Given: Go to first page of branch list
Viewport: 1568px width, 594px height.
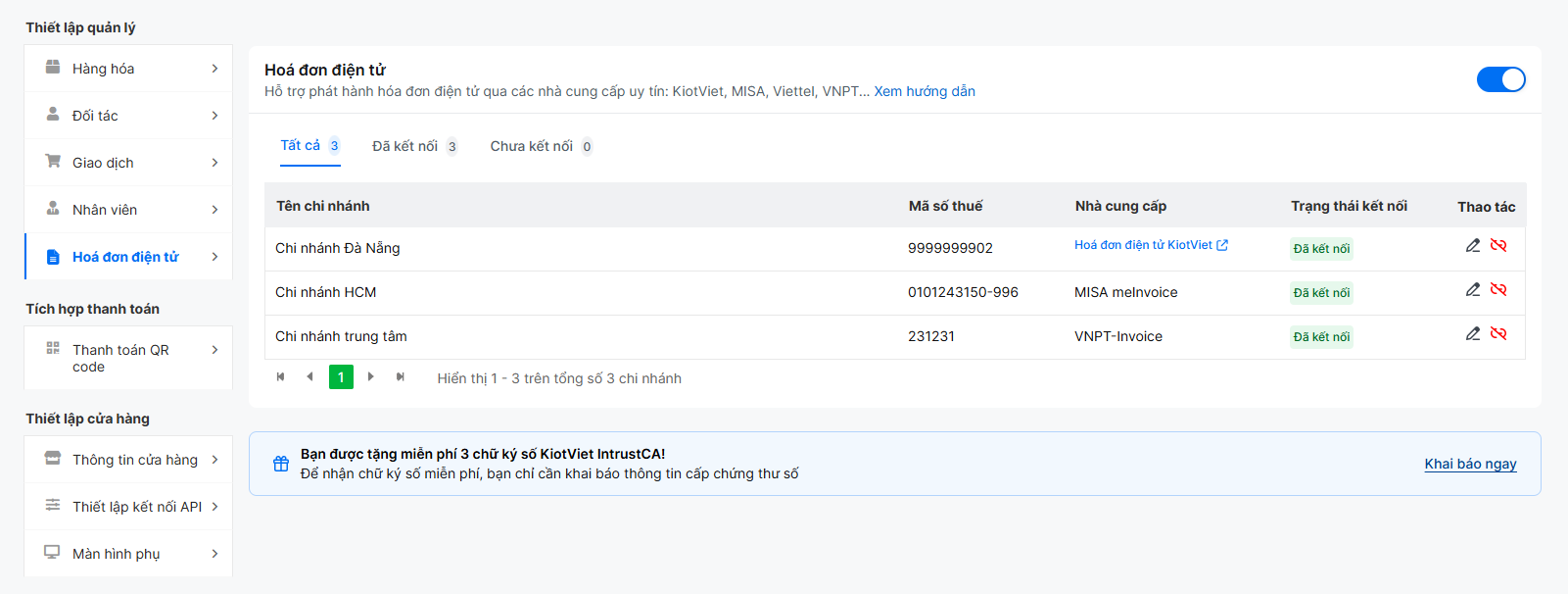Looking at the screenshot, I should click(280, 377).
